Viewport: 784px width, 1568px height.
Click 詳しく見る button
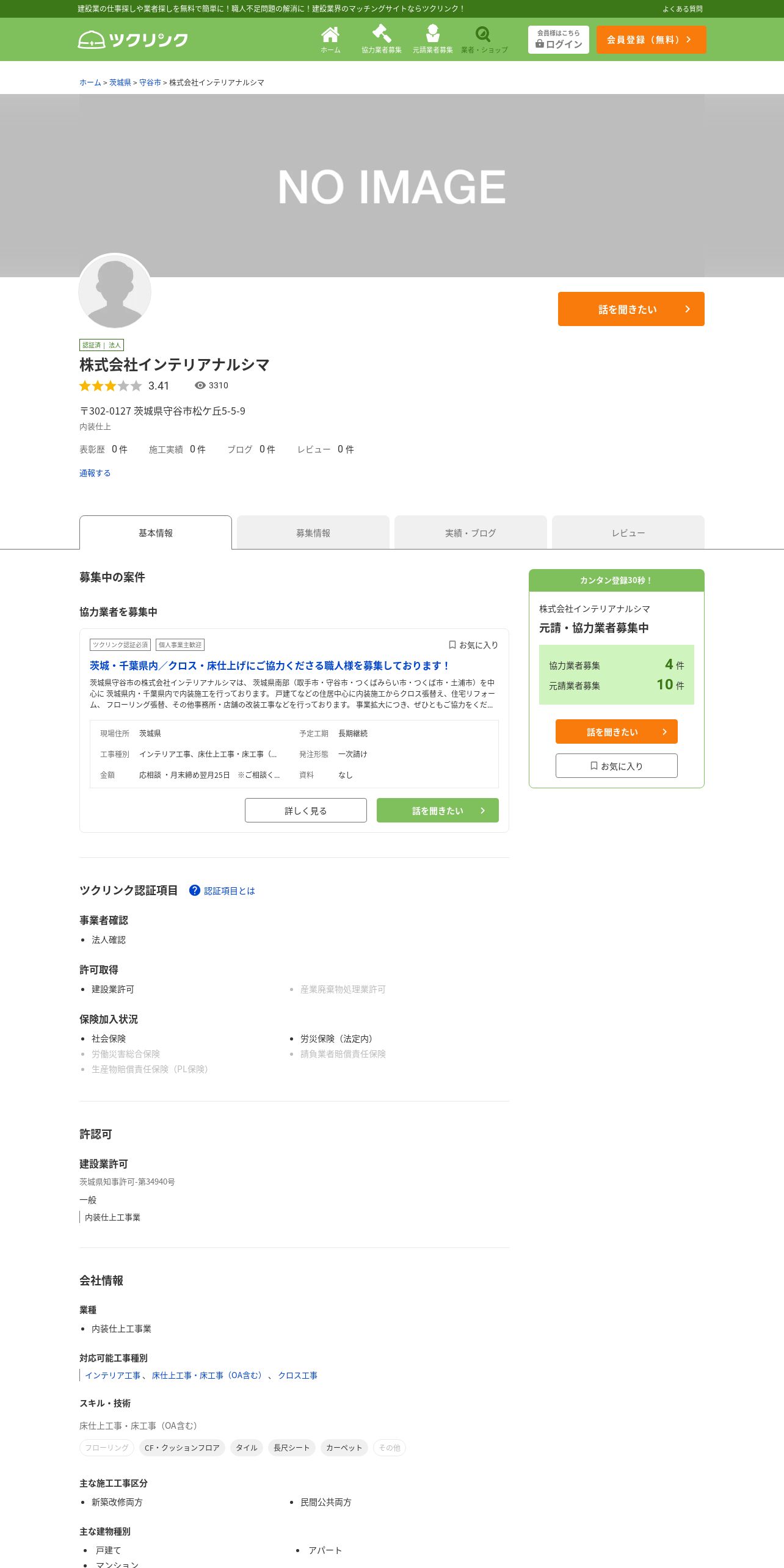pos(306,810)
